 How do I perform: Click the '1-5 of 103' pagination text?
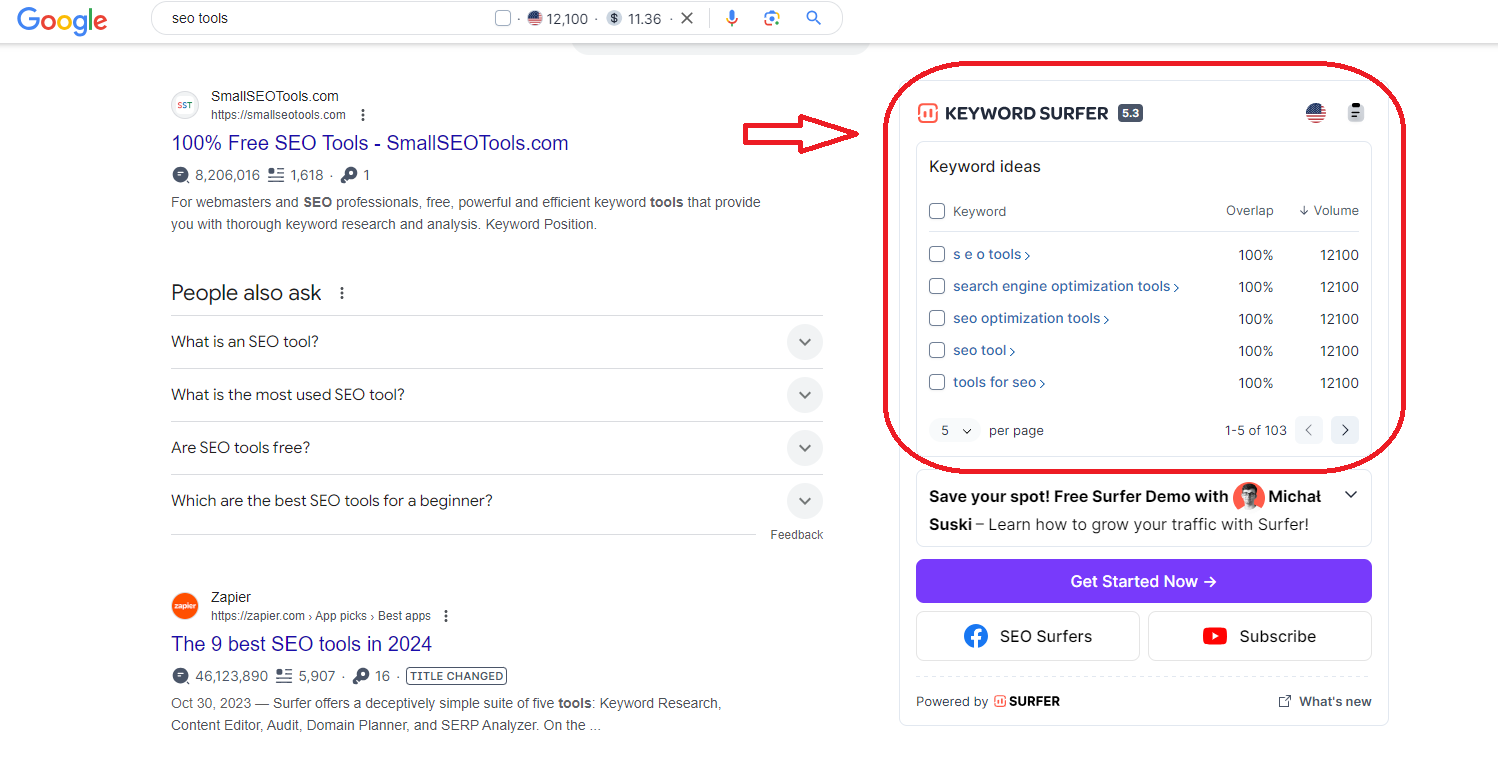(1255, 430)
